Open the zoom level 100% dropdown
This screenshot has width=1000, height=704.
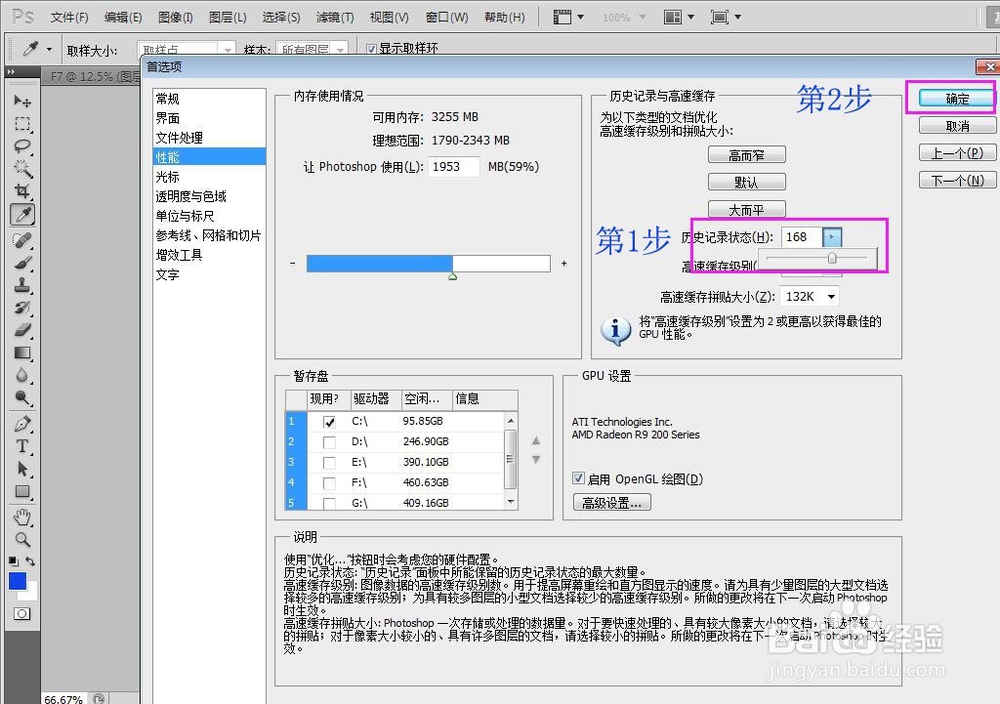[x=642, y=17]
